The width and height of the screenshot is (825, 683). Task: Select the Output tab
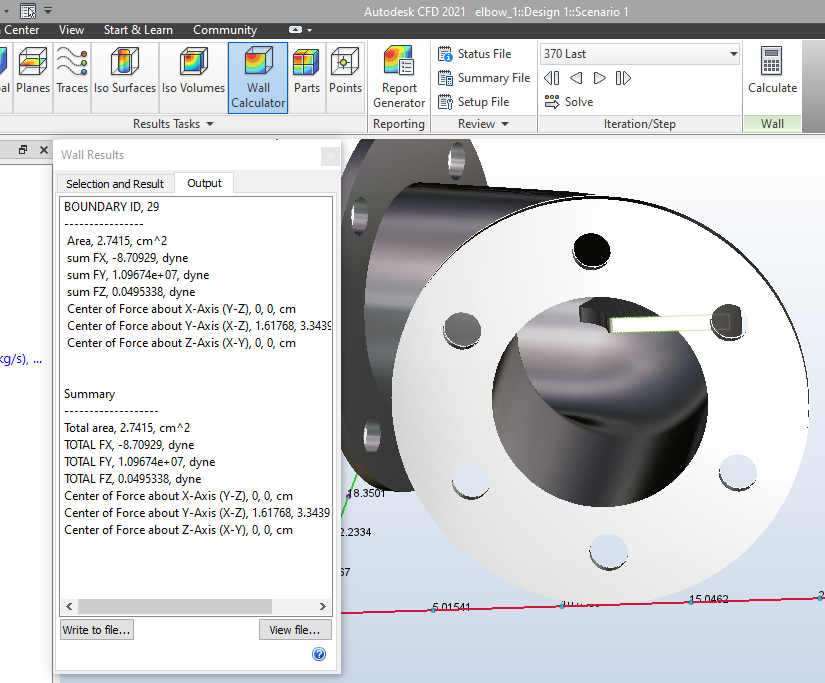(x=204, y=183)
